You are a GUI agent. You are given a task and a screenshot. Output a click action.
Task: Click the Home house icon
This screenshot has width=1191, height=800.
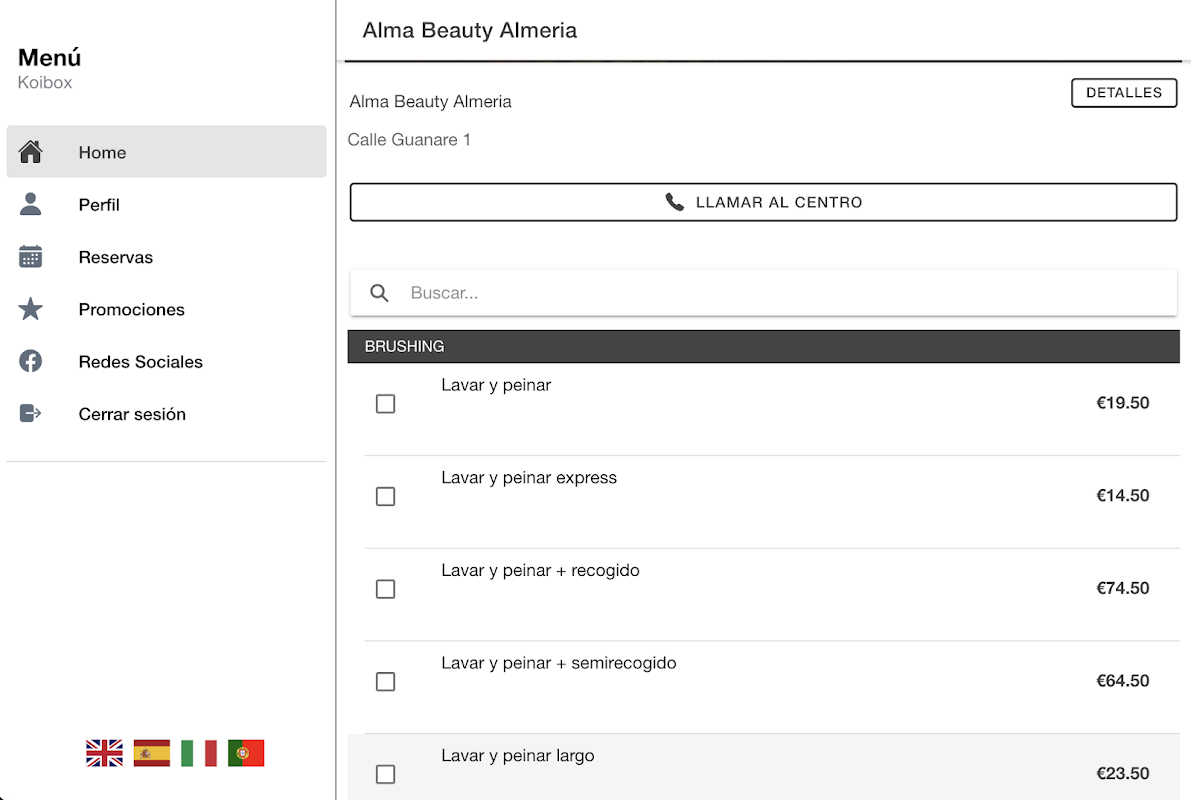coord(30,152)
